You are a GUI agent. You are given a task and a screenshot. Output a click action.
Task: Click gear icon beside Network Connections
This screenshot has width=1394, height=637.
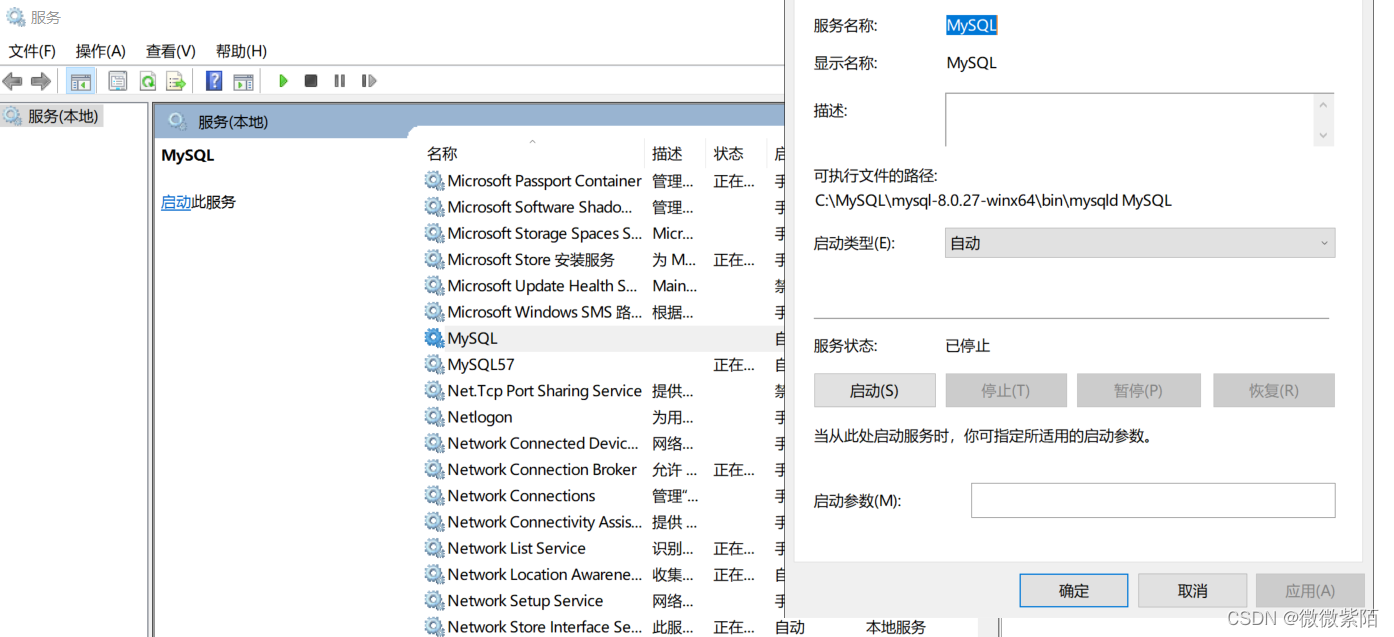[434, 496]
